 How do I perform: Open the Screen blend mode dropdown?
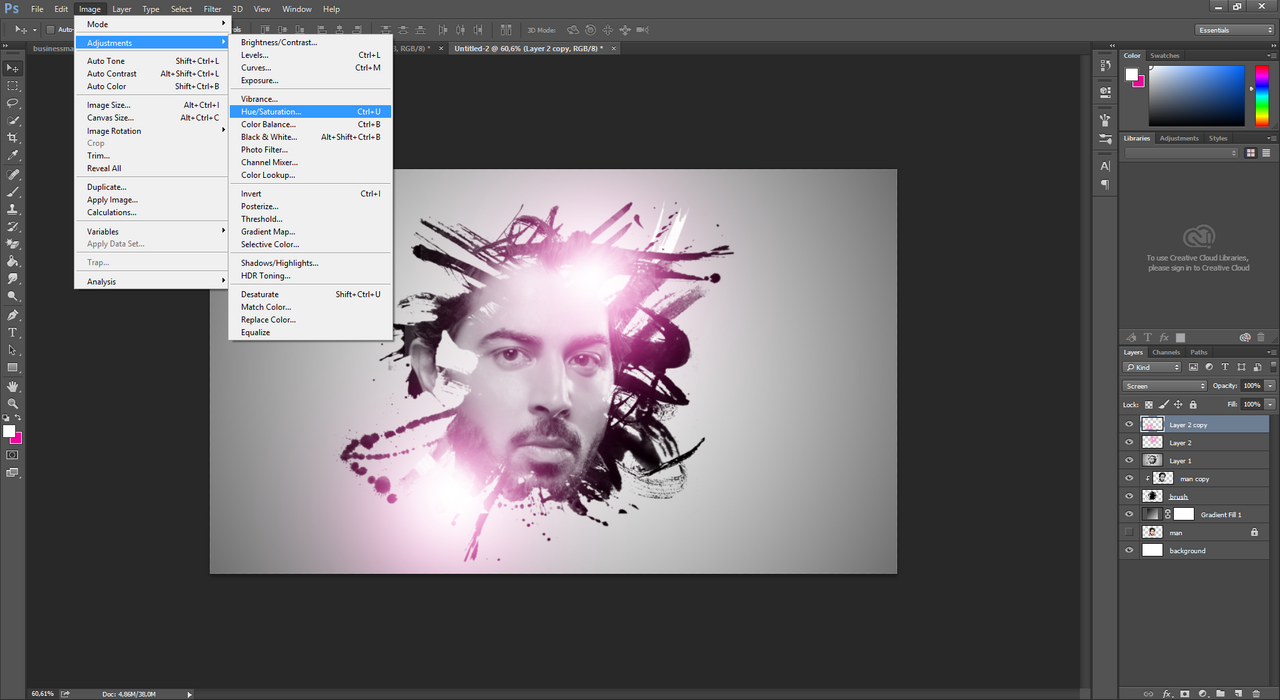[1164, 386]
